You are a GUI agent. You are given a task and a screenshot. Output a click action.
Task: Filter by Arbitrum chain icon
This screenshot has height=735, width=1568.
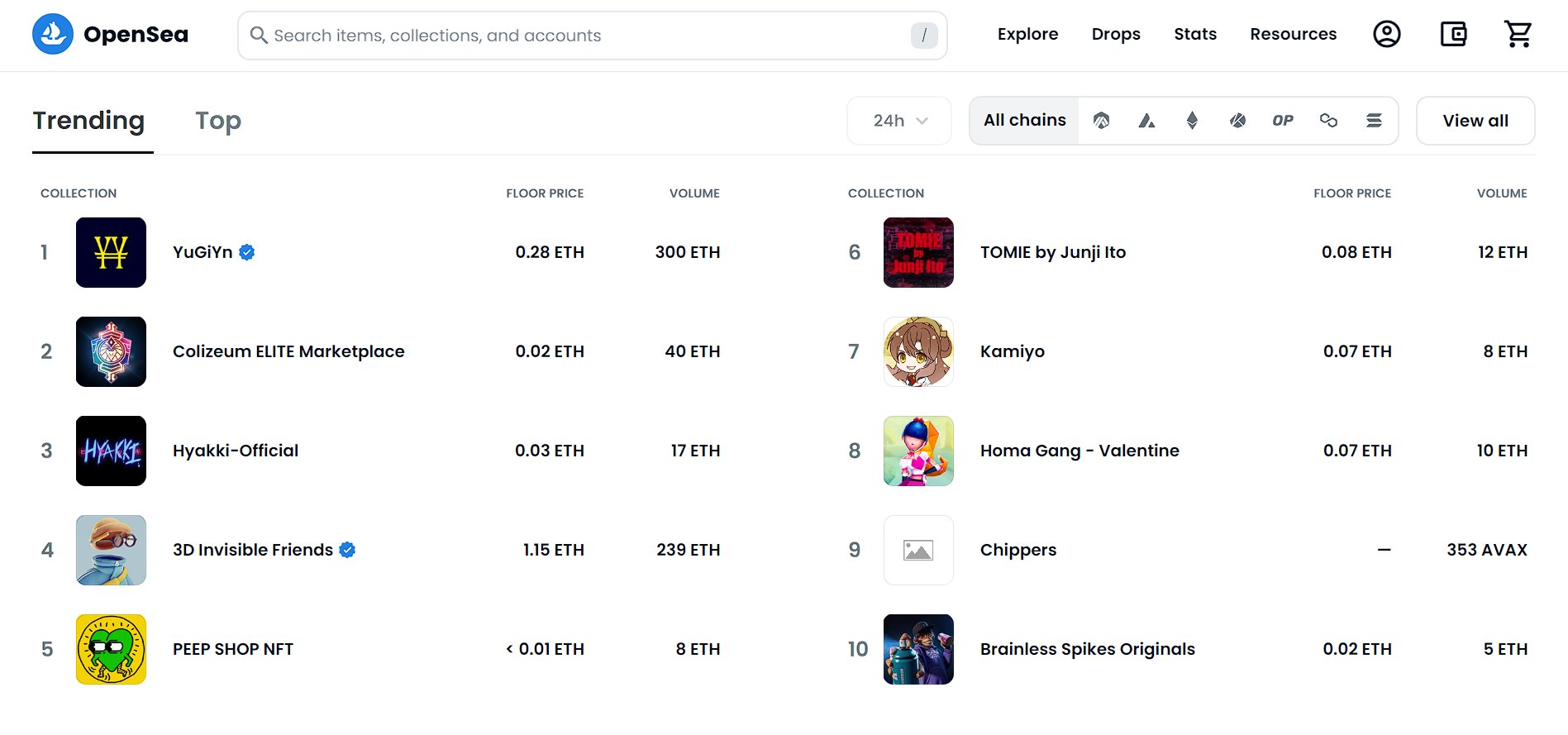click(1101, 121)
